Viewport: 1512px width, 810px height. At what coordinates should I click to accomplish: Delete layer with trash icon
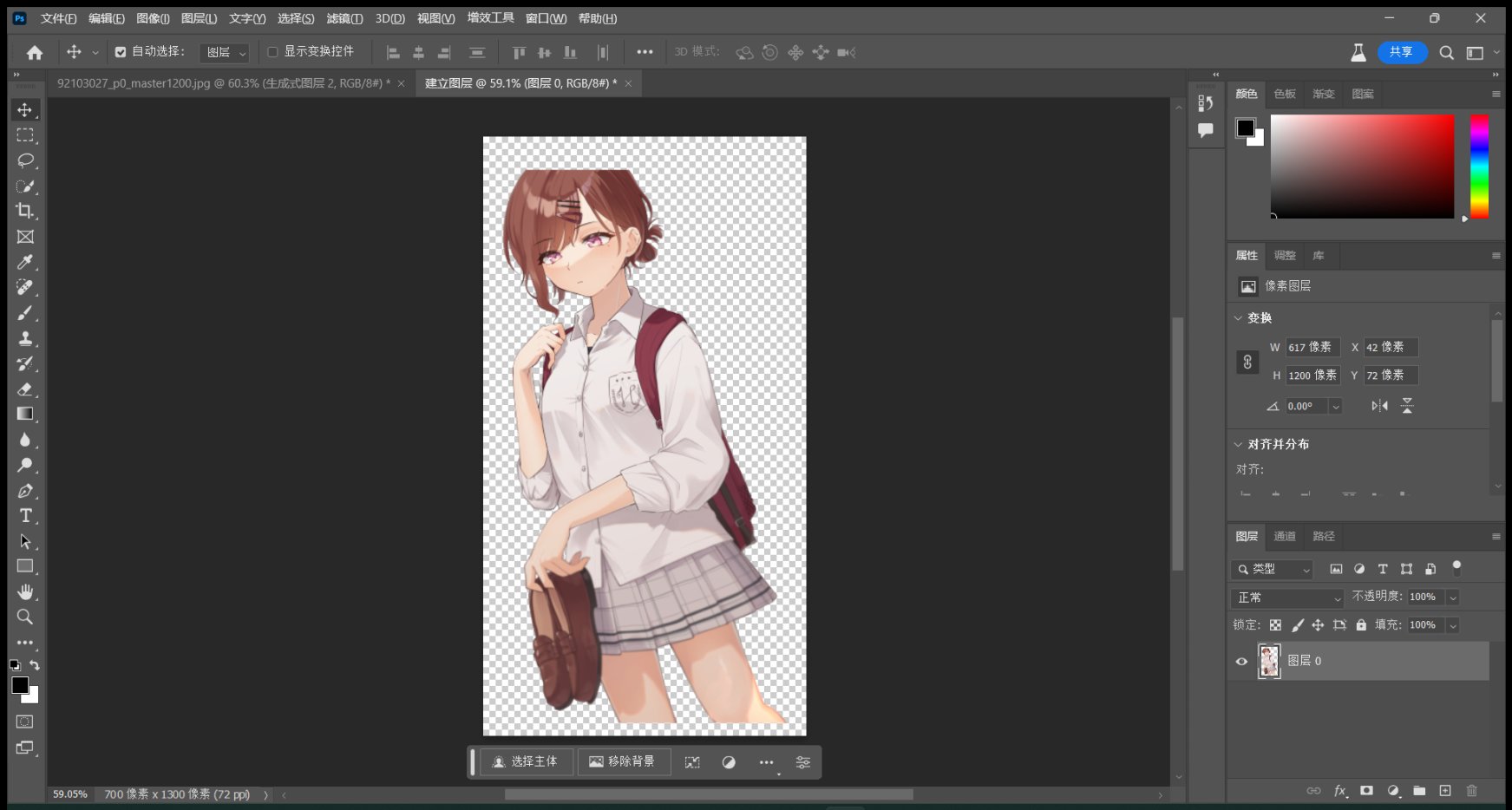point(1471,790)
